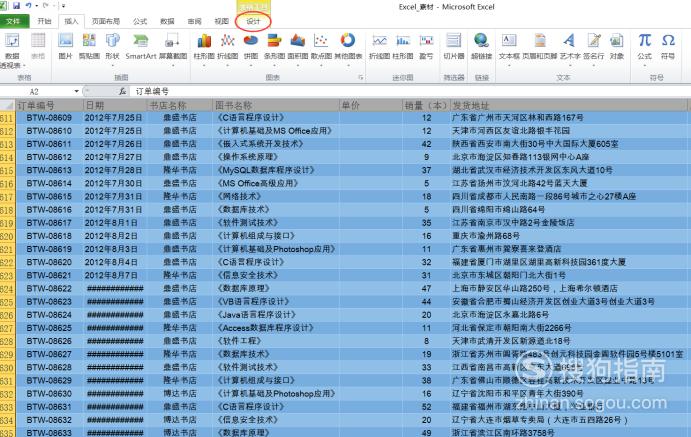Open the Screenshot (屏幕截图) dropdown

(172, 49)
